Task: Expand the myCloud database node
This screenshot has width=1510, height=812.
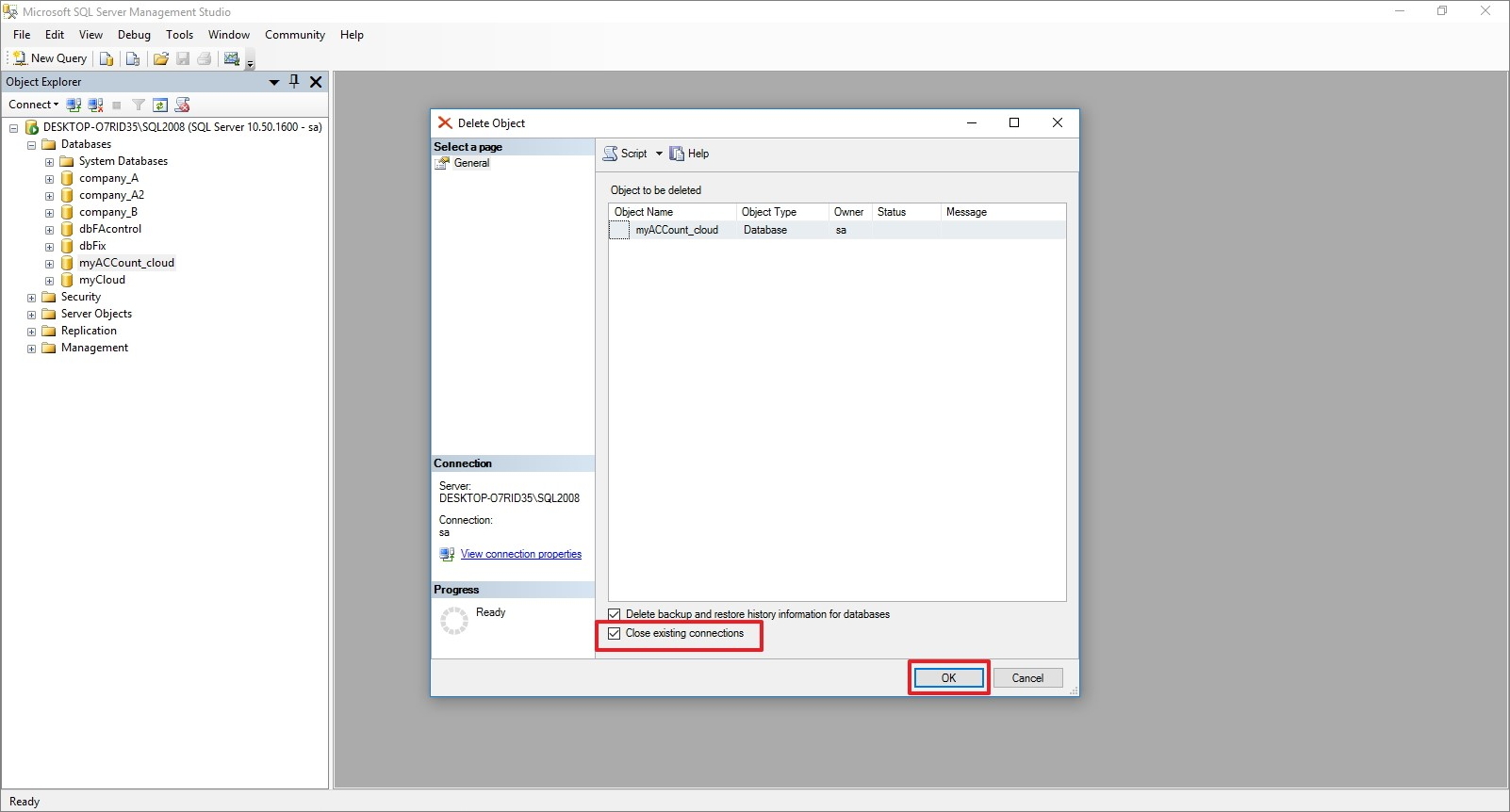Action: pos(49,281)
